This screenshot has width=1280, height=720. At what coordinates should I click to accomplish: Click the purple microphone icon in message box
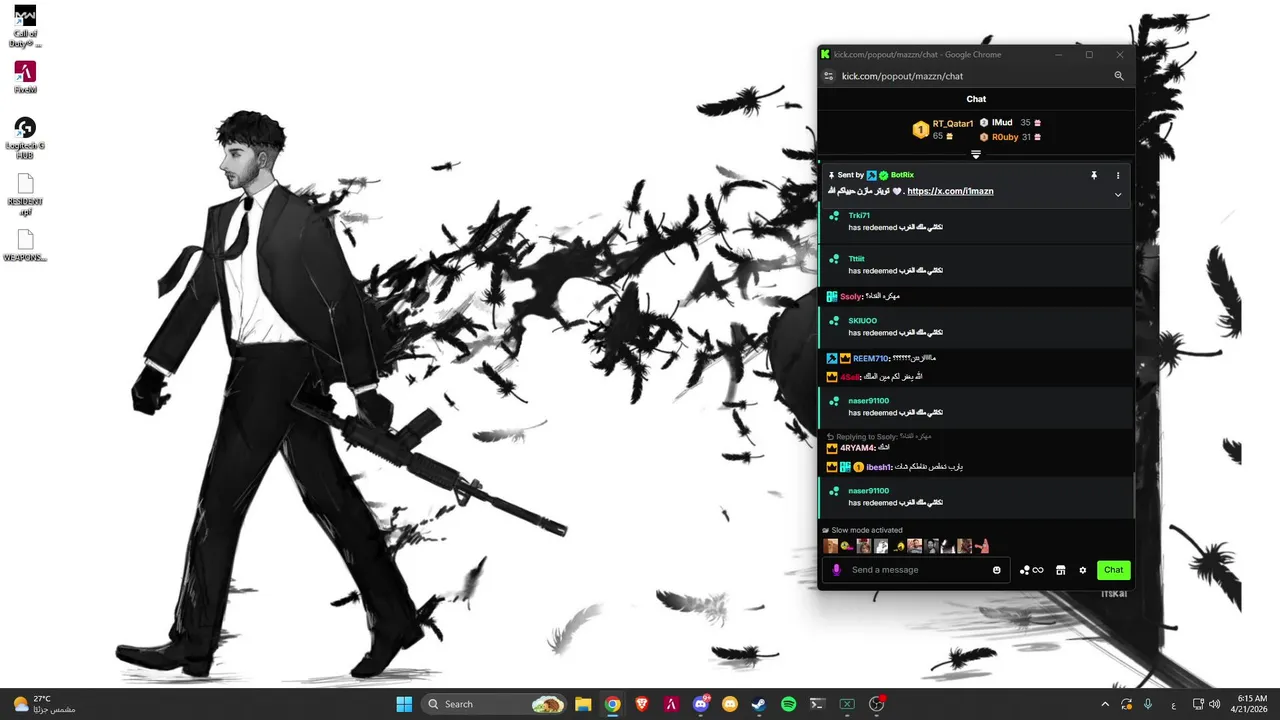(837, 570)
